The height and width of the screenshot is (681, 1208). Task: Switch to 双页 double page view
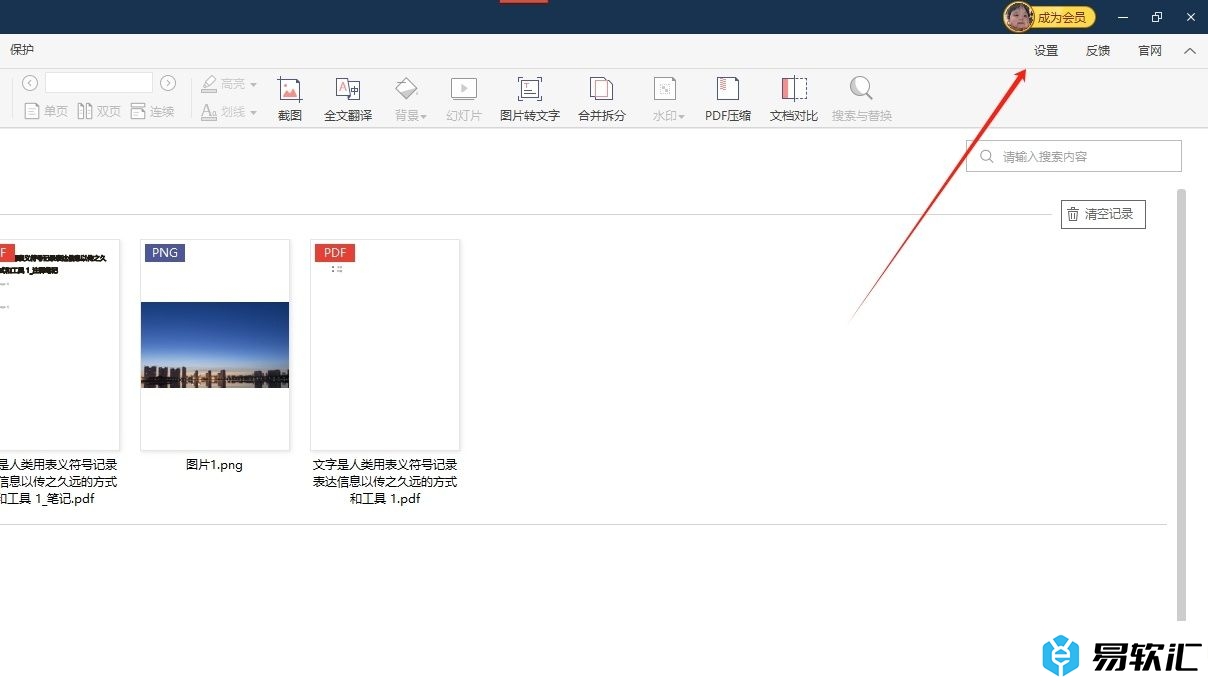point(99,111)
